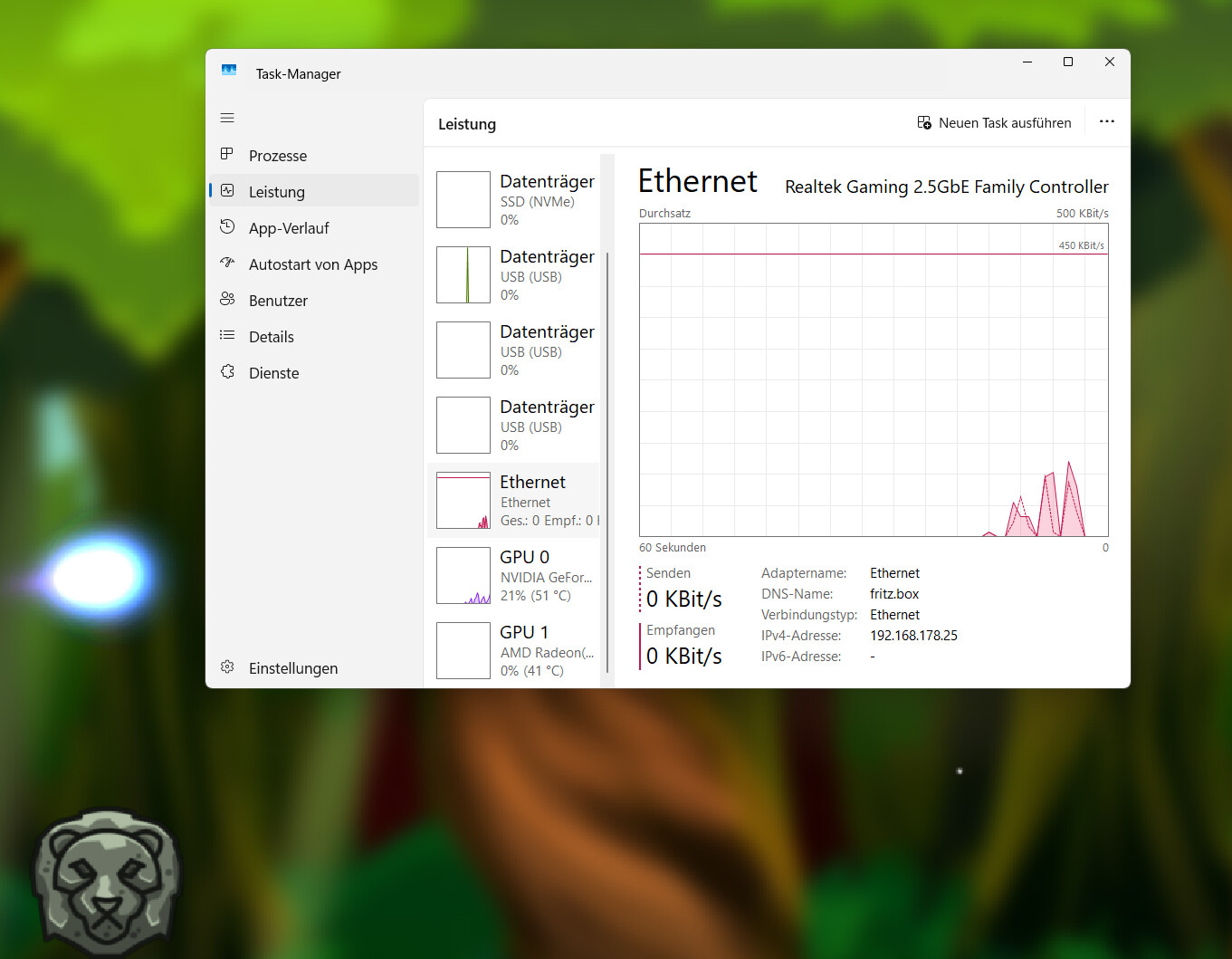Click the IPv6-Adresse label

coord(801,657)
